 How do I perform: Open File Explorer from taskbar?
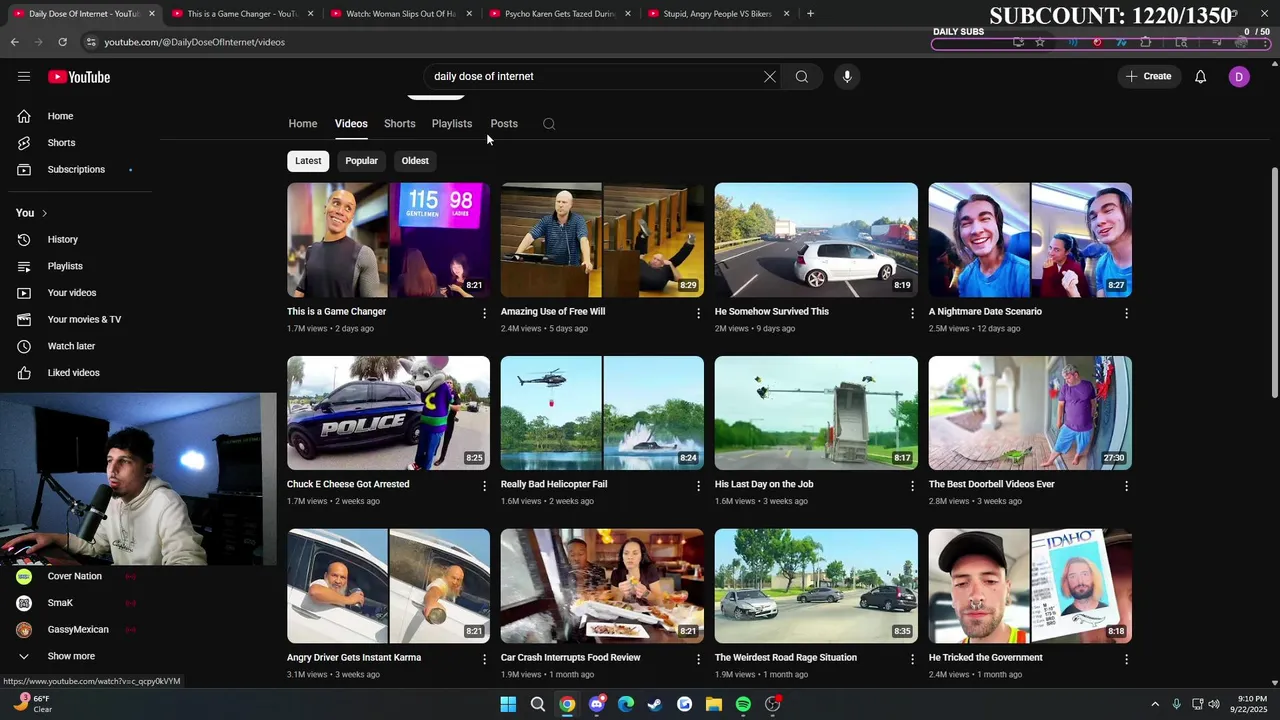[x=714, y=704]
